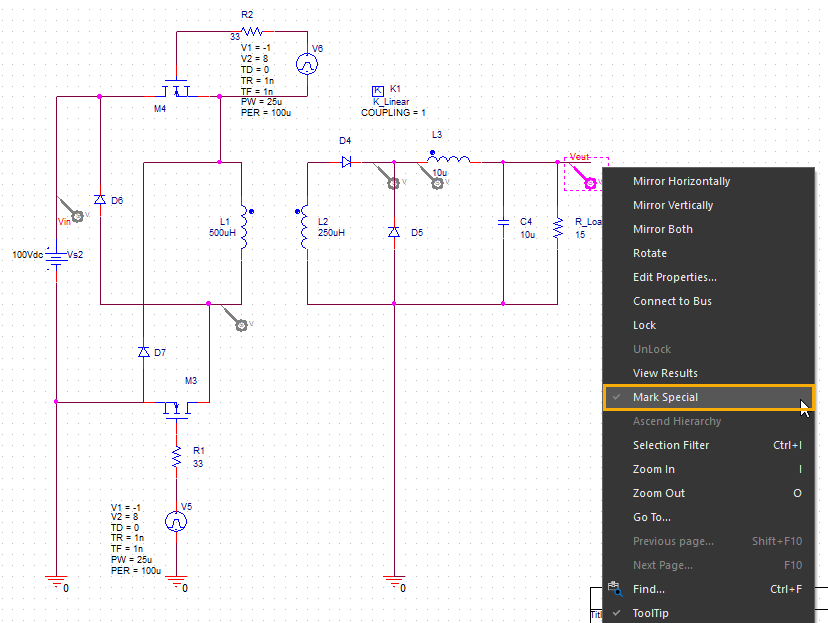The height and width of the screenshot is (623, 828).
Task: Click the C4 capacitor symbol
Action: [503, 223]
